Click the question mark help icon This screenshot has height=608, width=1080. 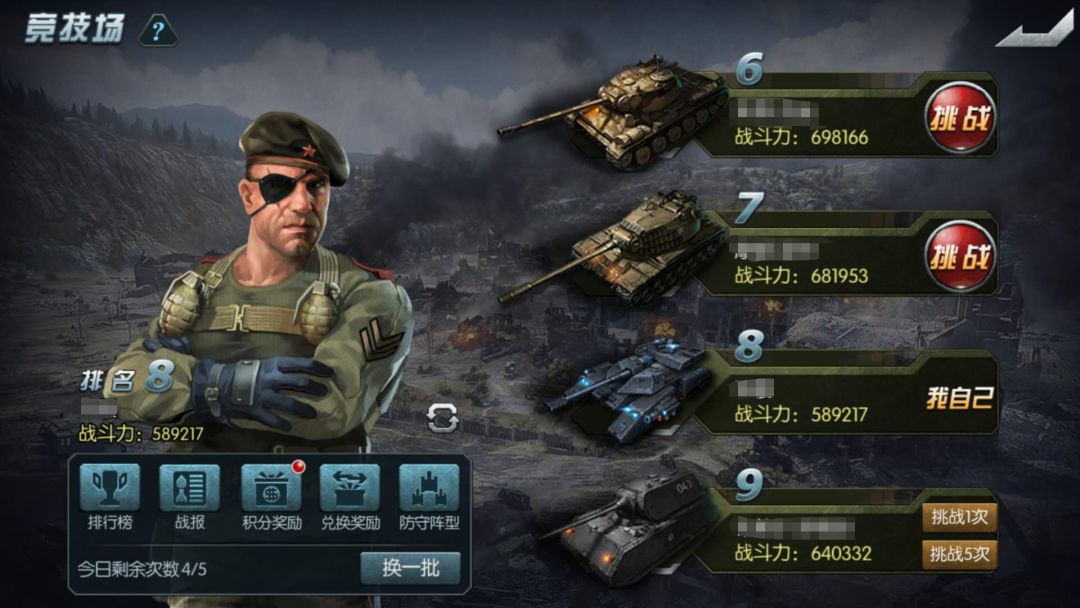[158, 31]
